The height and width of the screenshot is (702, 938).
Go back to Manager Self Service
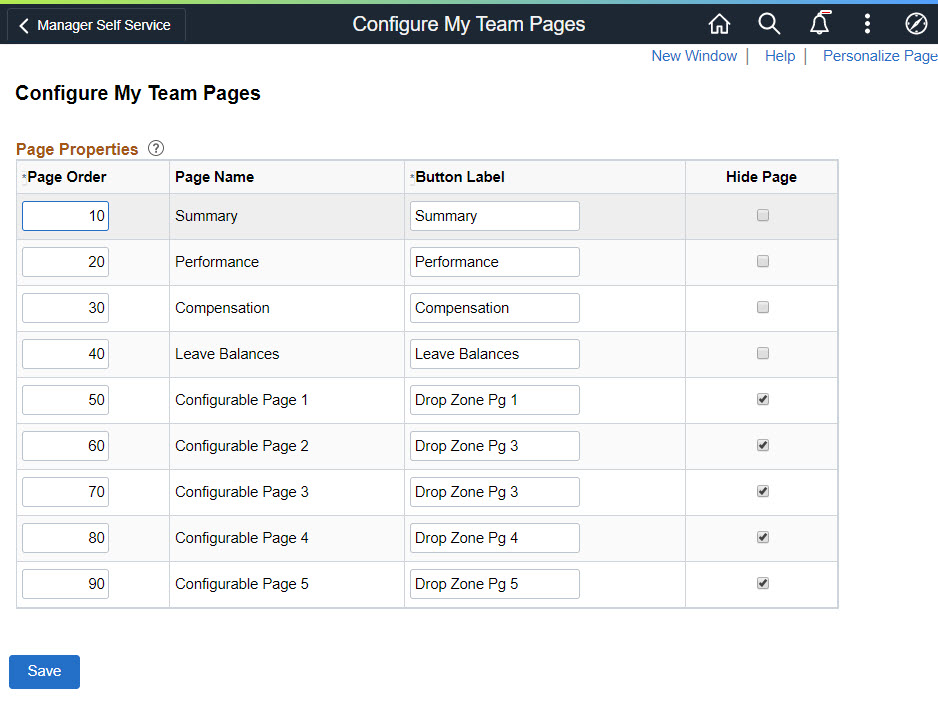pyautogui.click(x=96, y=26)
